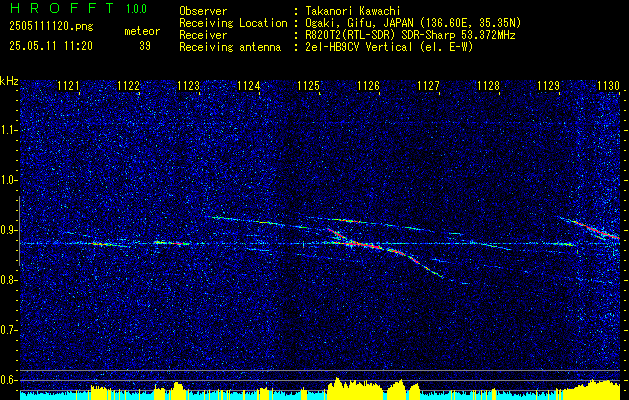Click the Observer name Takanori Kawachi
Image resolution: width=629 pixels, height=400 pixels.
(x=353, y=11)
